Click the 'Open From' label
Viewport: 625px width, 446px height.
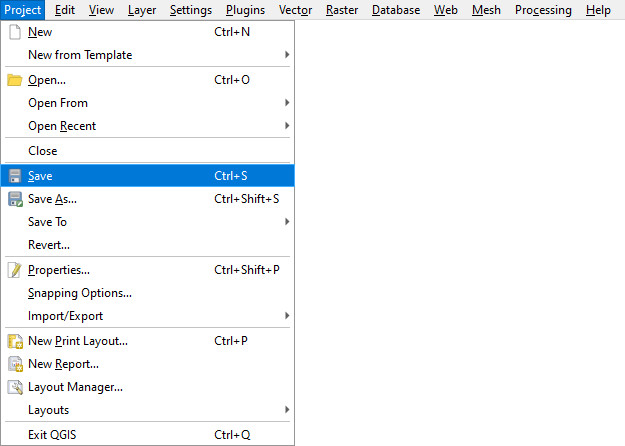[x=58, y=103]
